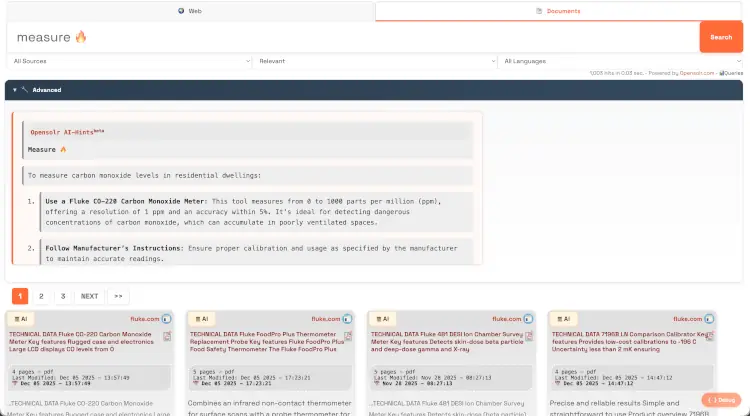Click the wrench icon next to Advanced
Viewport: 750px width, 416px height.
[25, 89]
